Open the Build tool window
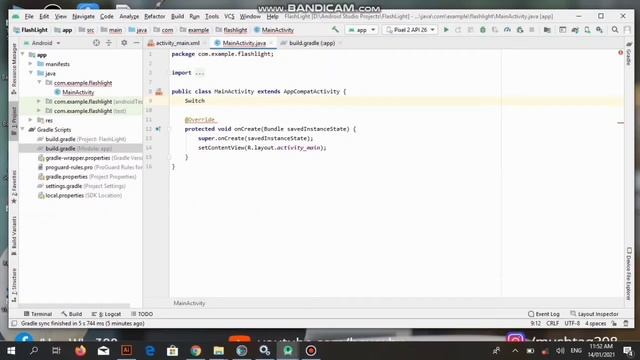This screenshot has height=360, width=640. click(72, 314)
